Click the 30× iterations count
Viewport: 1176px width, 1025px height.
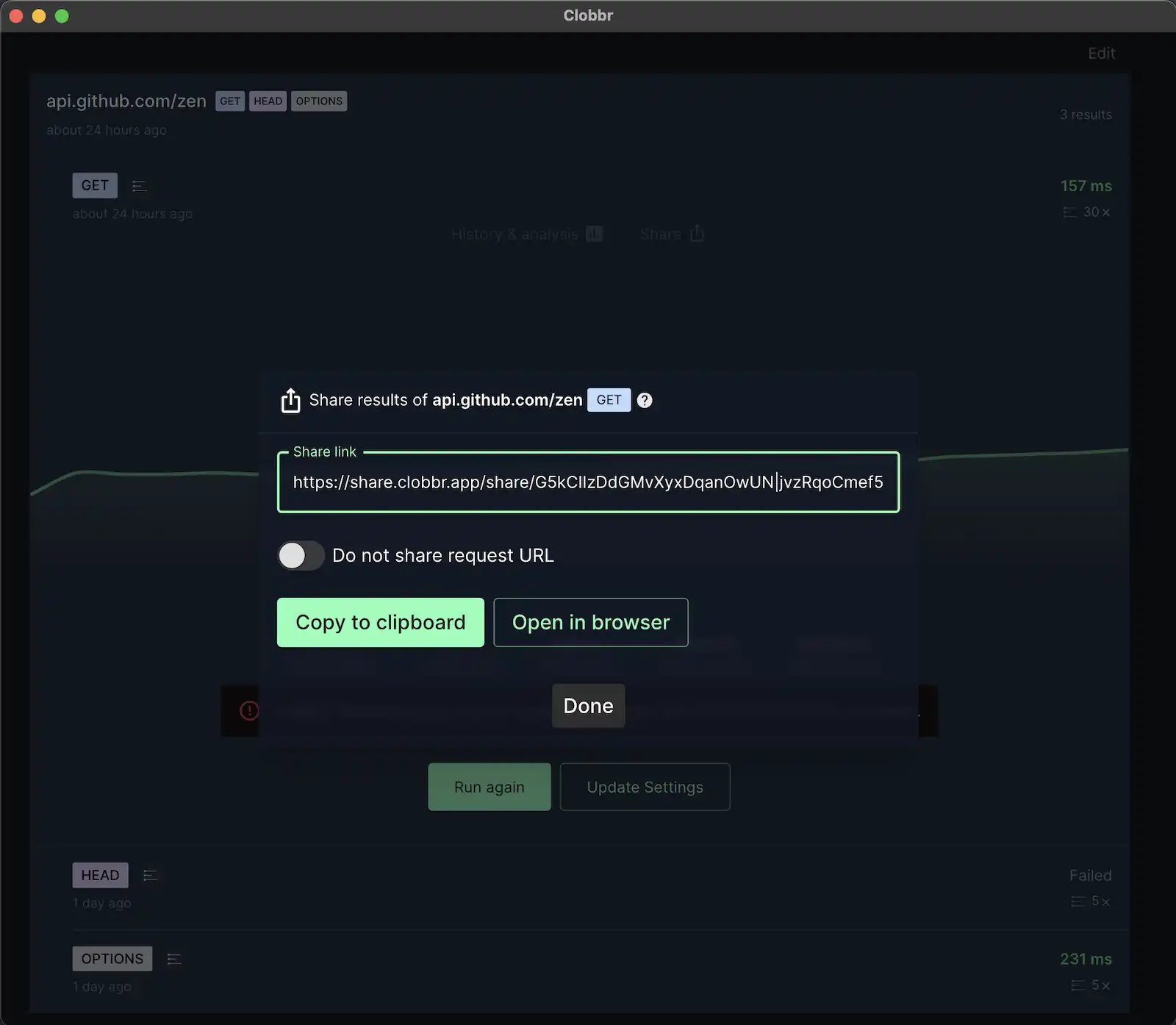point(1097,212)
